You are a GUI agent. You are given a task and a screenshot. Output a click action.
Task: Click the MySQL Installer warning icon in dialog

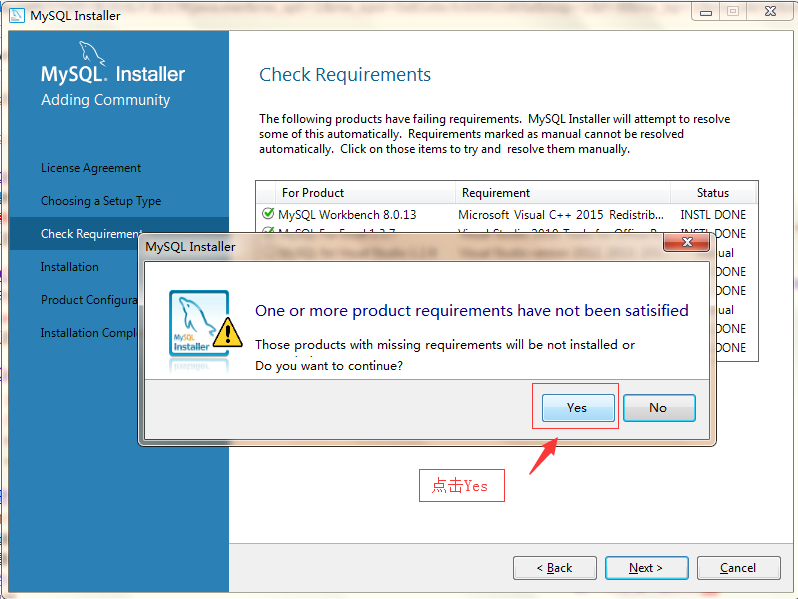[205, 325]
